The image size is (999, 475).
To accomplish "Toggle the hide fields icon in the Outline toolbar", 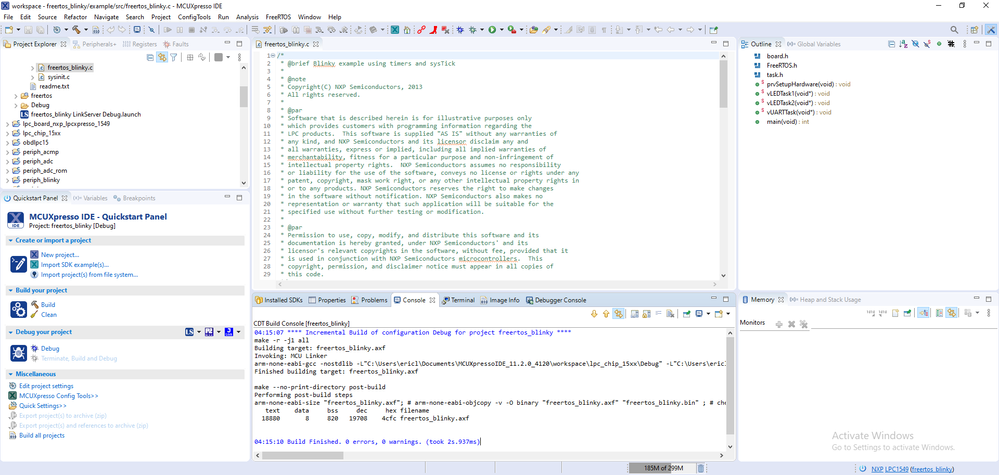I will coord(915,44).
